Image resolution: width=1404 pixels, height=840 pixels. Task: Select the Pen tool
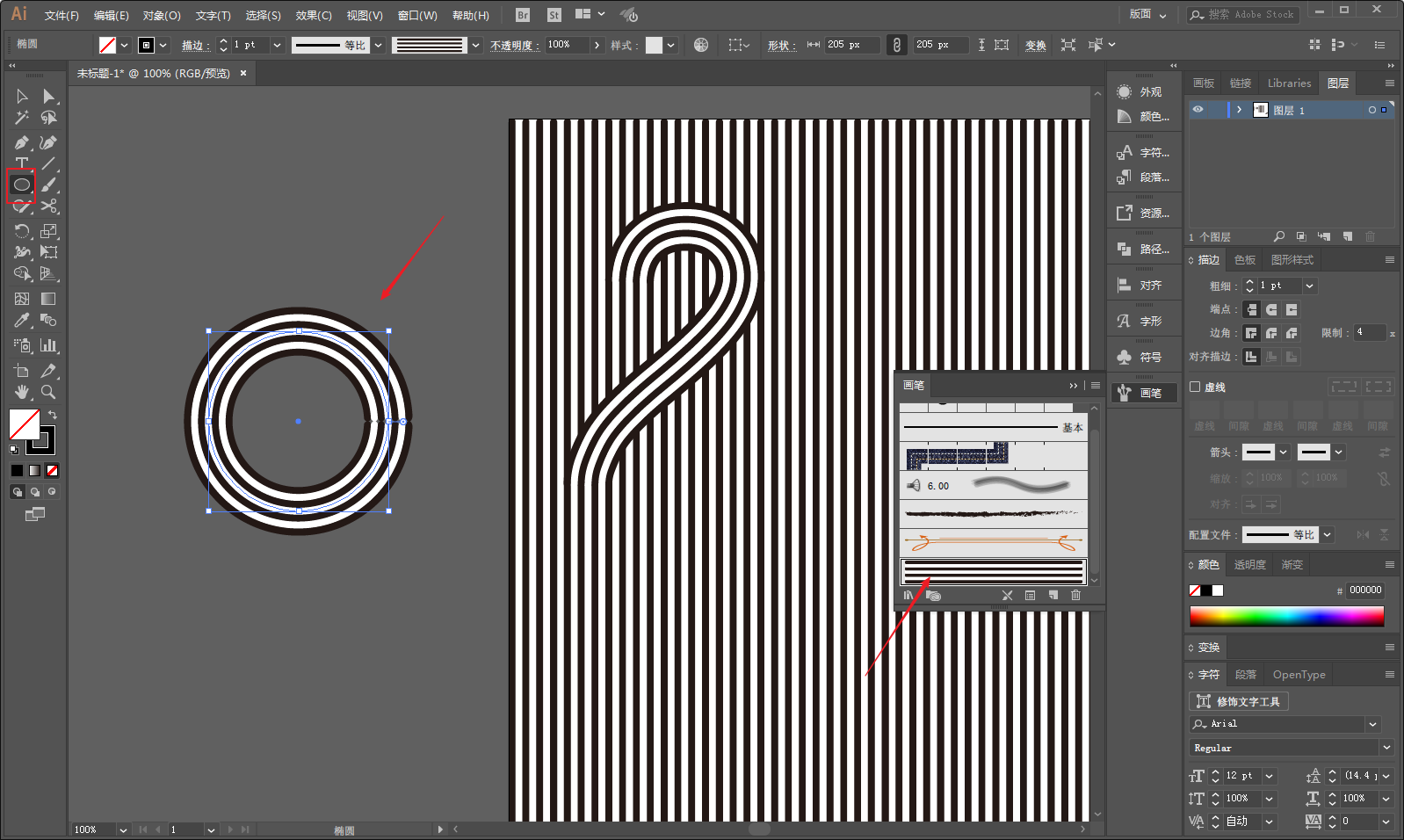coord(22,142)
